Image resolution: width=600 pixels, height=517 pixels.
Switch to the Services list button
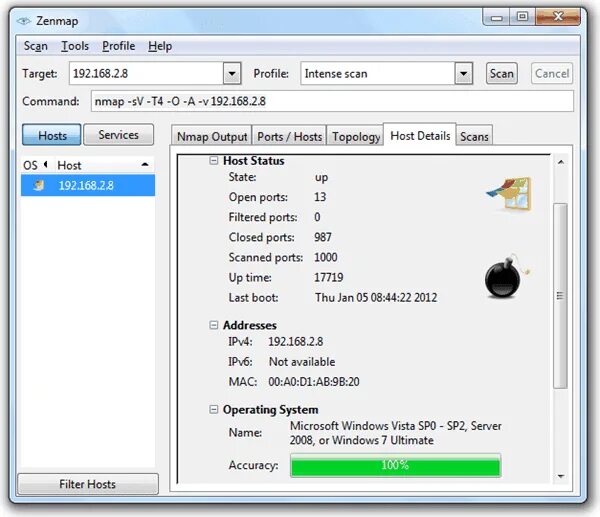pos(119,135)
